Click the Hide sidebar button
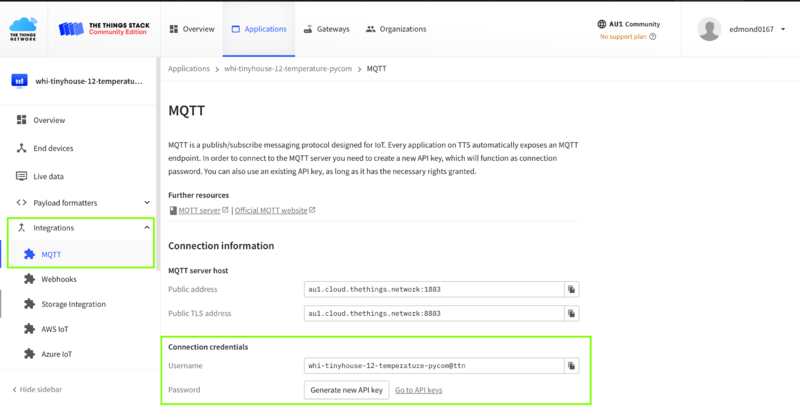 pos(37,389)
